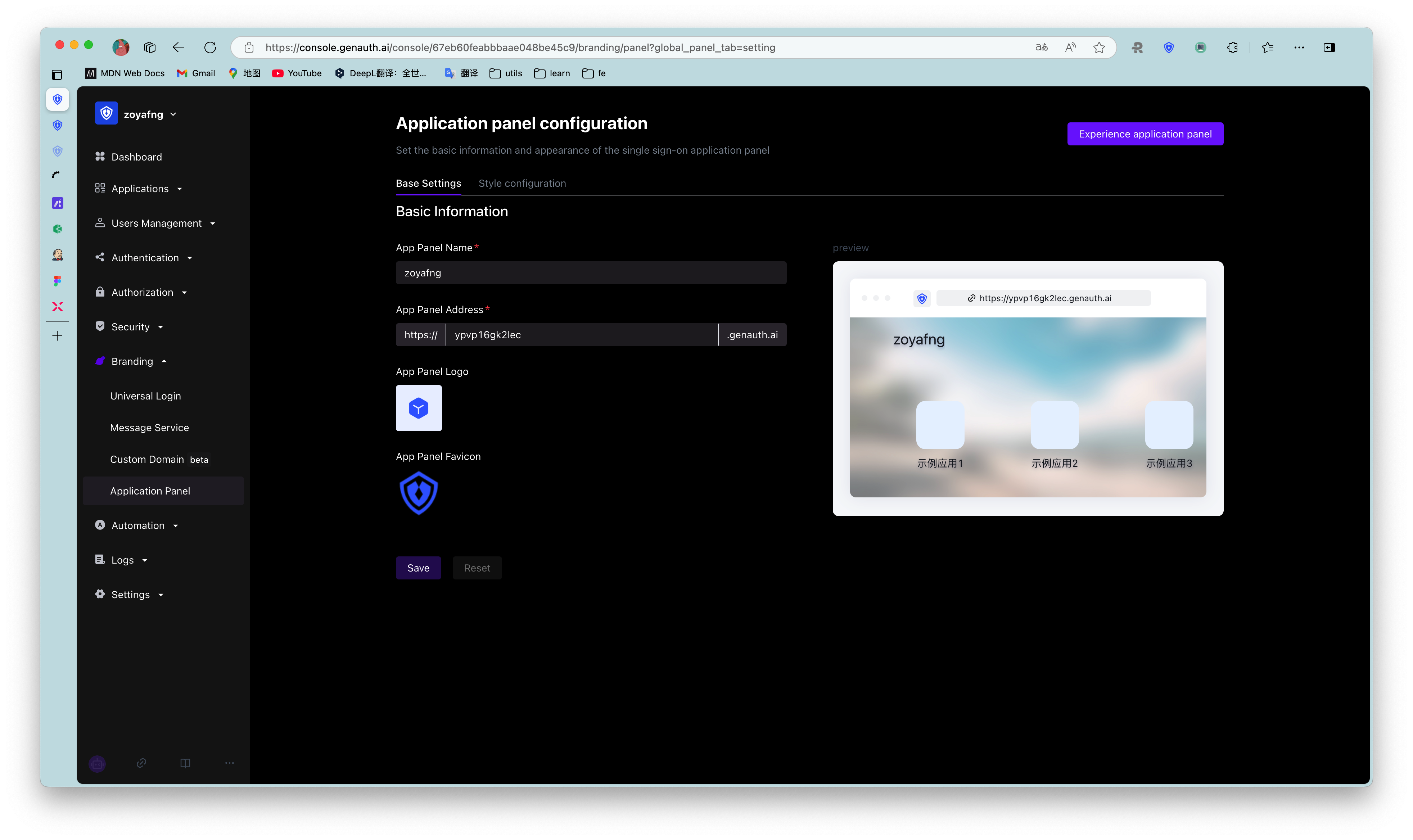The image size is (1413, 840).
Task: Switch to the Style configuration tab
Action: pyautogui.click(x=522, y=184)
